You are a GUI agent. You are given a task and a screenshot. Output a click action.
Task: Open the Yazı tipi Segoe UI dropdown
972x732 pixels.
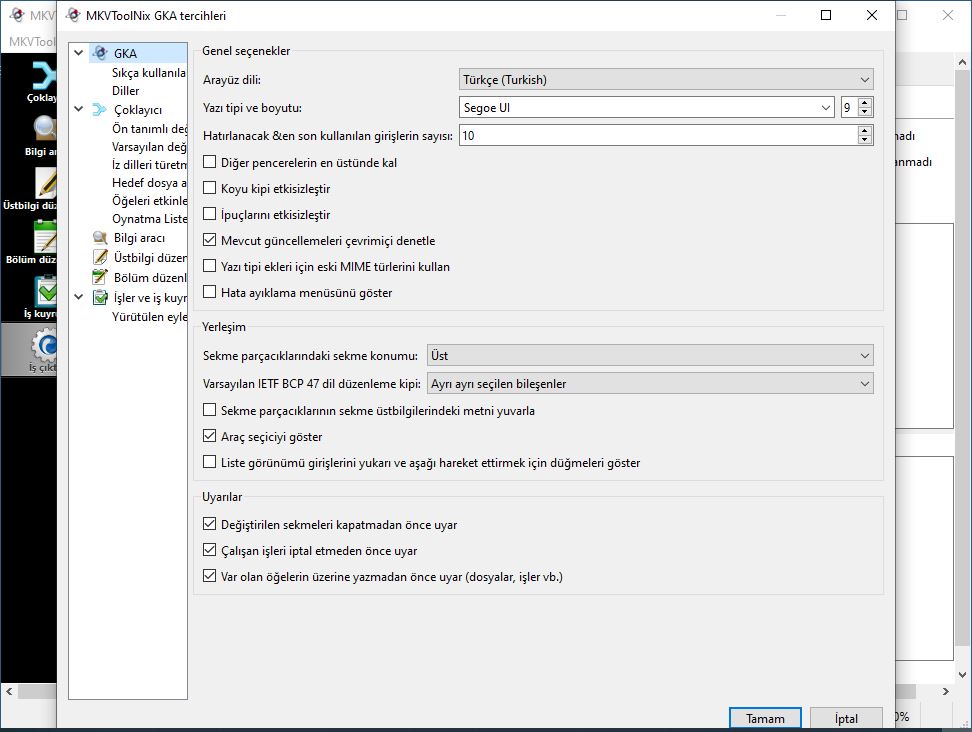(x=647, y=108)
